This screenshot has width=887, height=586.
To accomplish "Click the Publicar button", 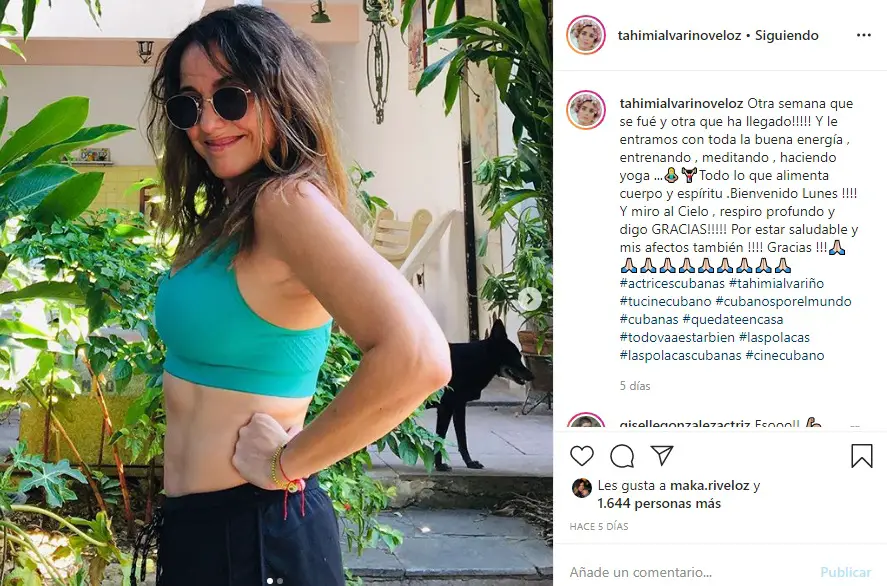I will pos(845,572).
